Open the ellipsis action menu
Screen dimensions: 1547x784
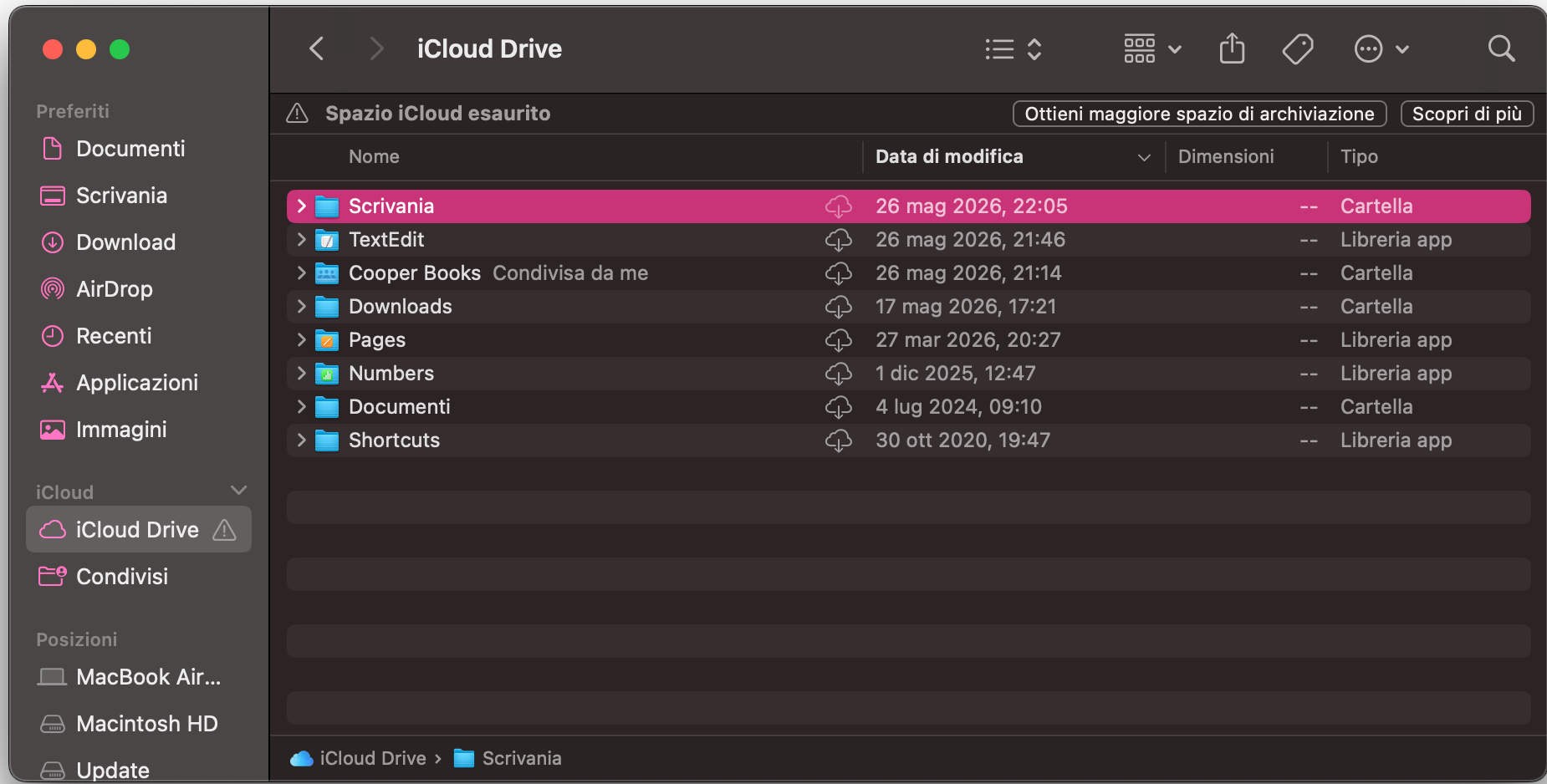point(1381,49)
